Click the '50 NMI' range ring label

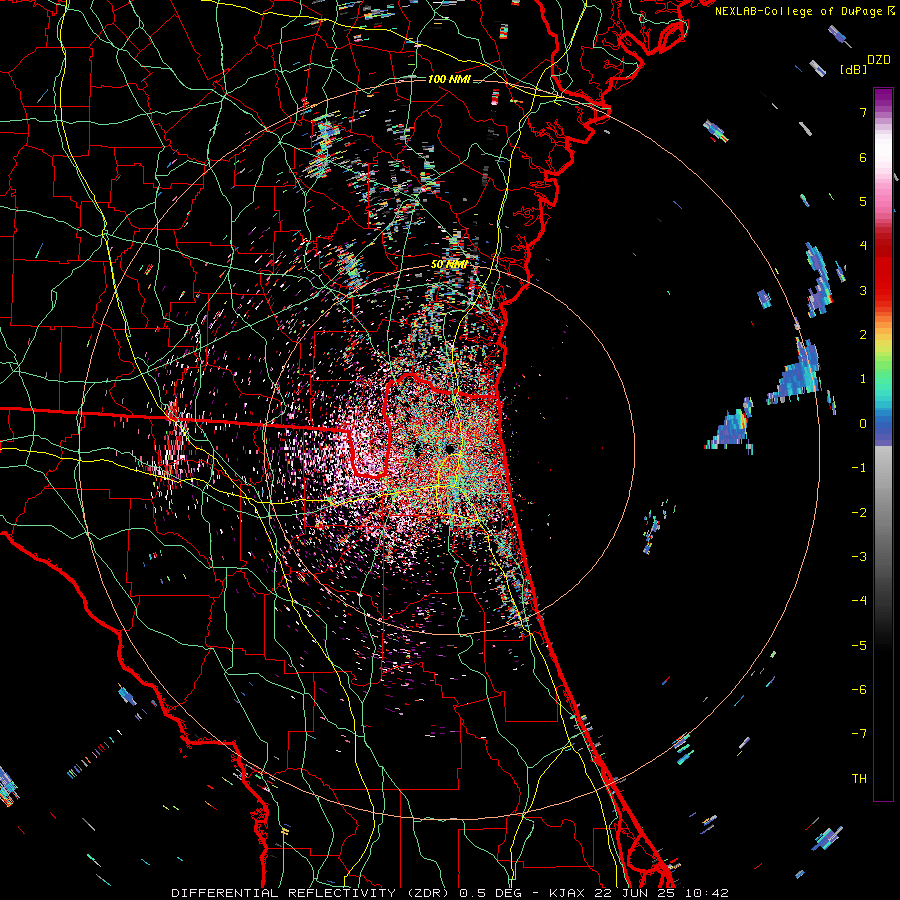449,265
